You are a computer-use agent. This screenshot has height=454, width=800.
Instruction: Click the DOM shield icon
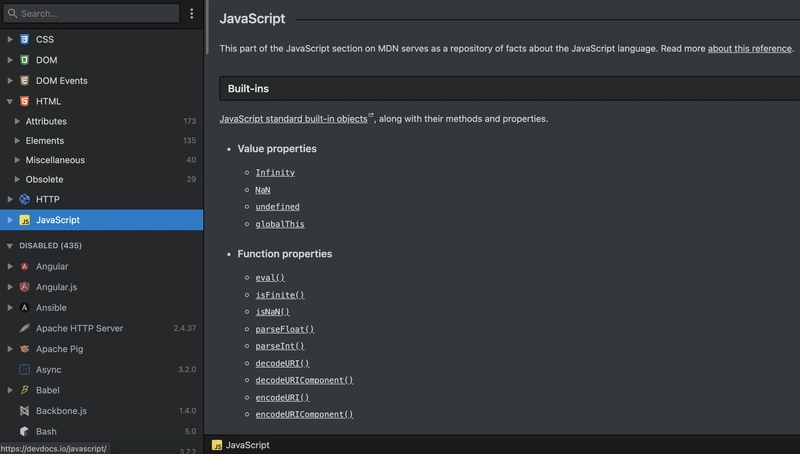pos(24,60)
